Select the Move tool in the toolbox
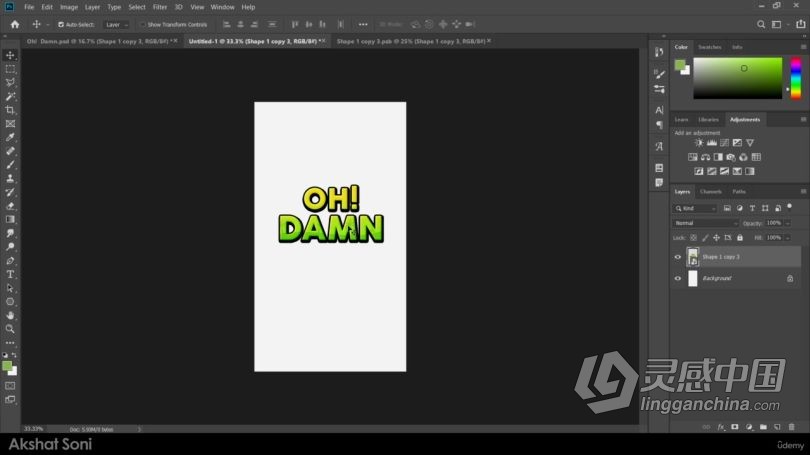This screenshot has width=810, height=455. (10, 55)
